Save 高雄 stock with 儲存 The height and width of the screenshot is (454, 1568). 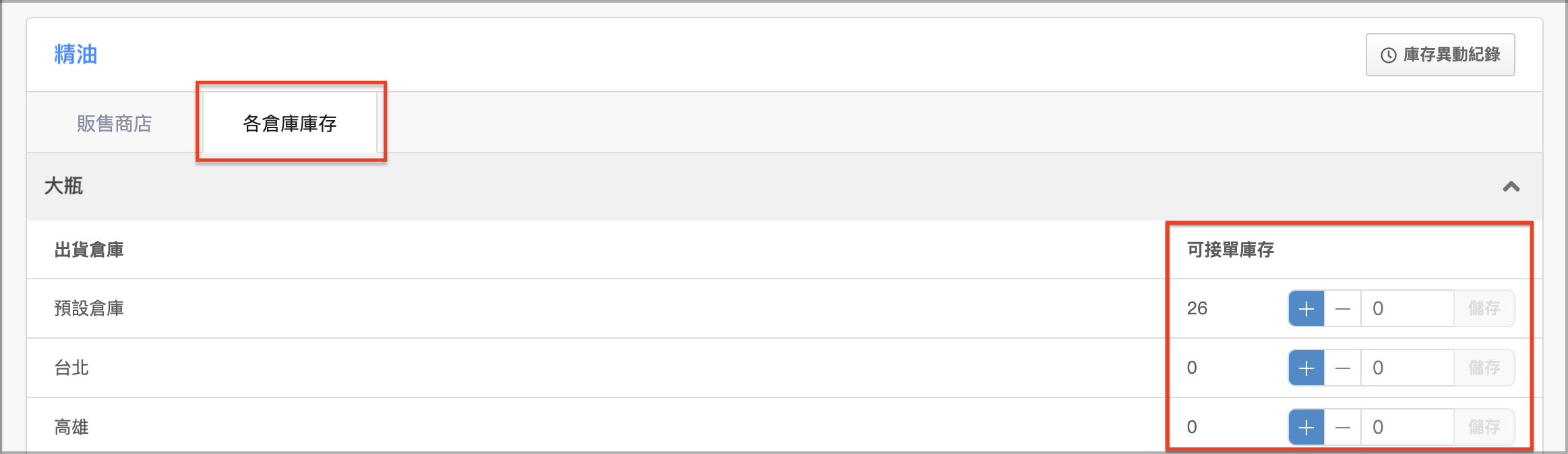(1484, 428)
